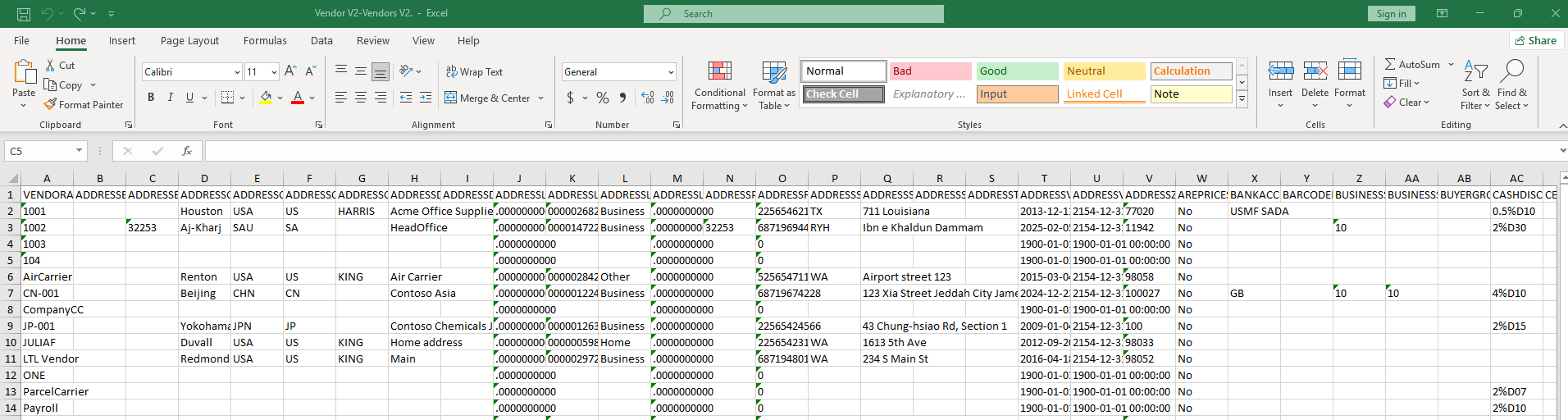1568x420 pixels.
Task: Apply the Good cell style
Action: [1017, 71]
